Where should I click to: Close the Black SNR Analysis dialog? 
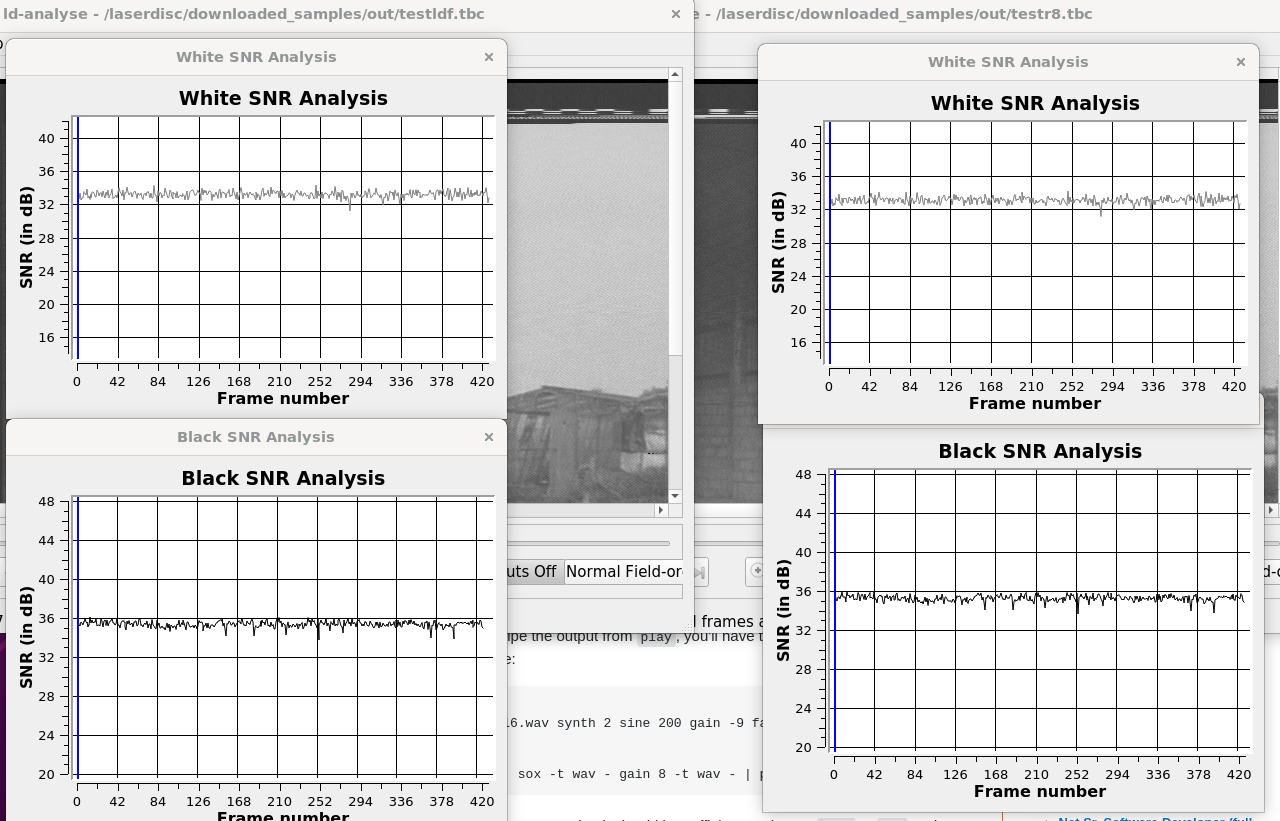489,437
